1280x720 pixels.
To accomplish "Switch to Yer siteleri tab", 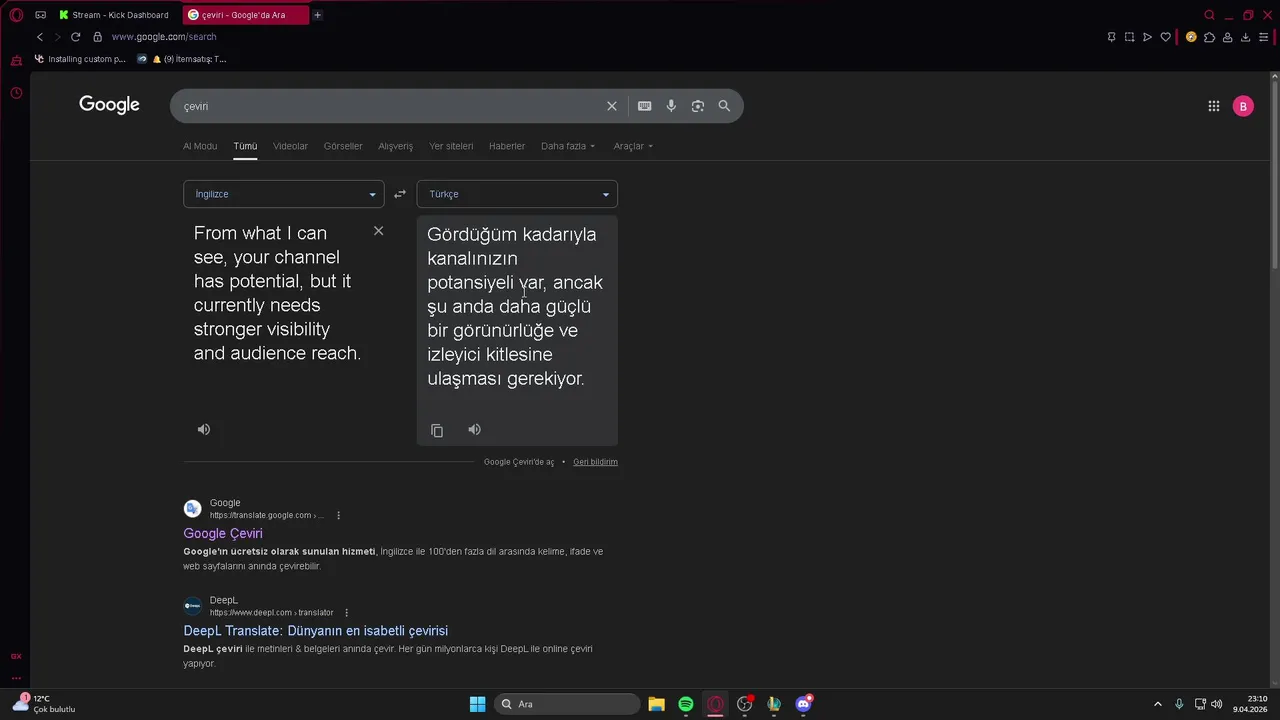I will [x=451, y=146].
